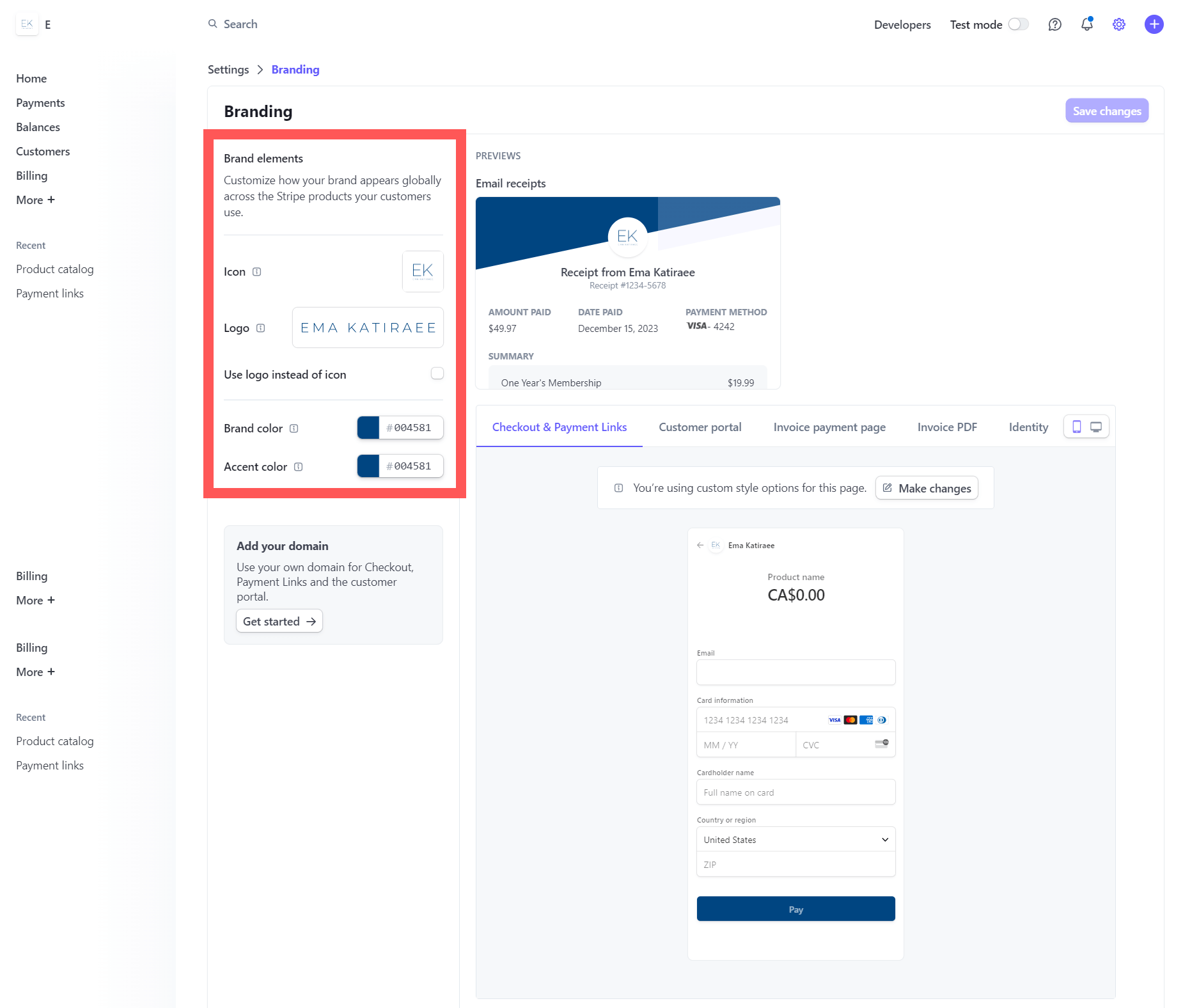This screenshot has width=1183, height=1008.
Task: Click Get started under Add your domain
Action: [279, 620]
